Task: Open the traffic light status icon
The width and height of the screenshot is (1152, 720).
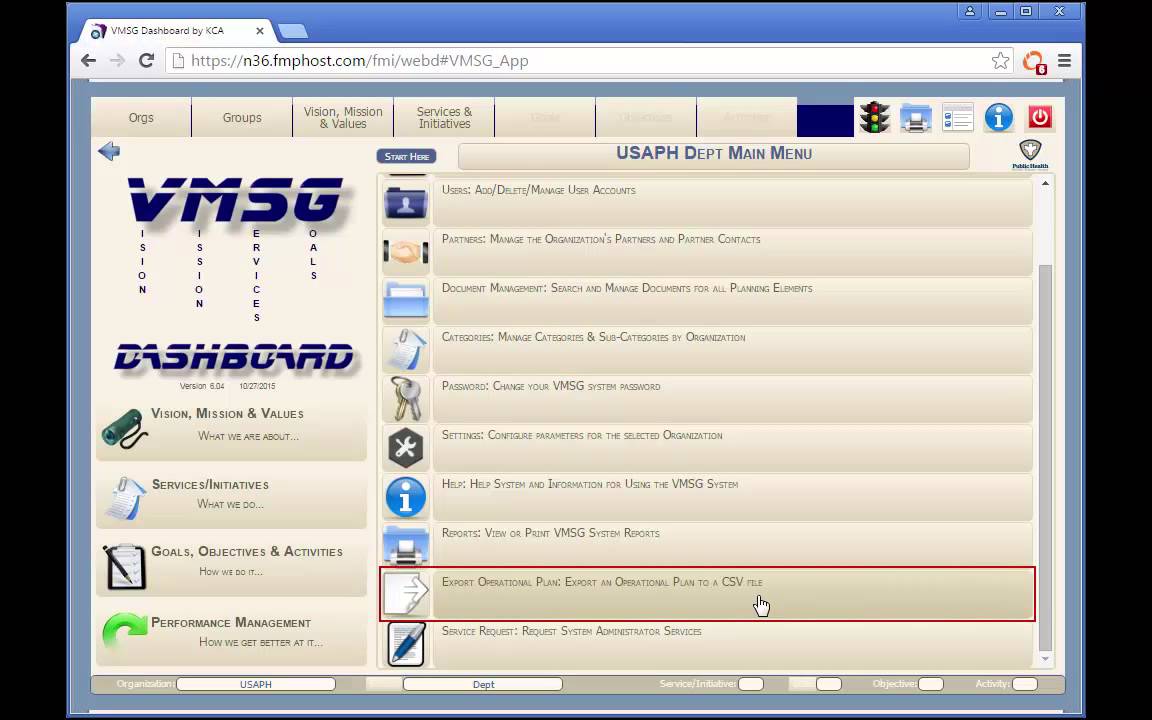Action: click(x=874, y=118)
